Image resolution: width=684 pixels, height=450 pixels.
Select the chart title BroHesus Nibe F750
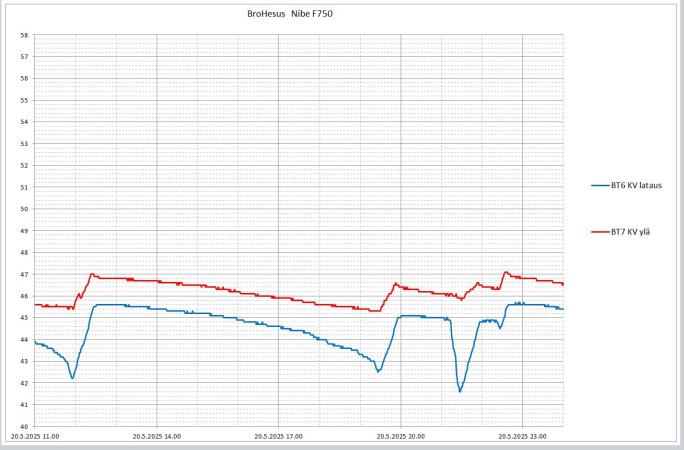click(290, 14)
